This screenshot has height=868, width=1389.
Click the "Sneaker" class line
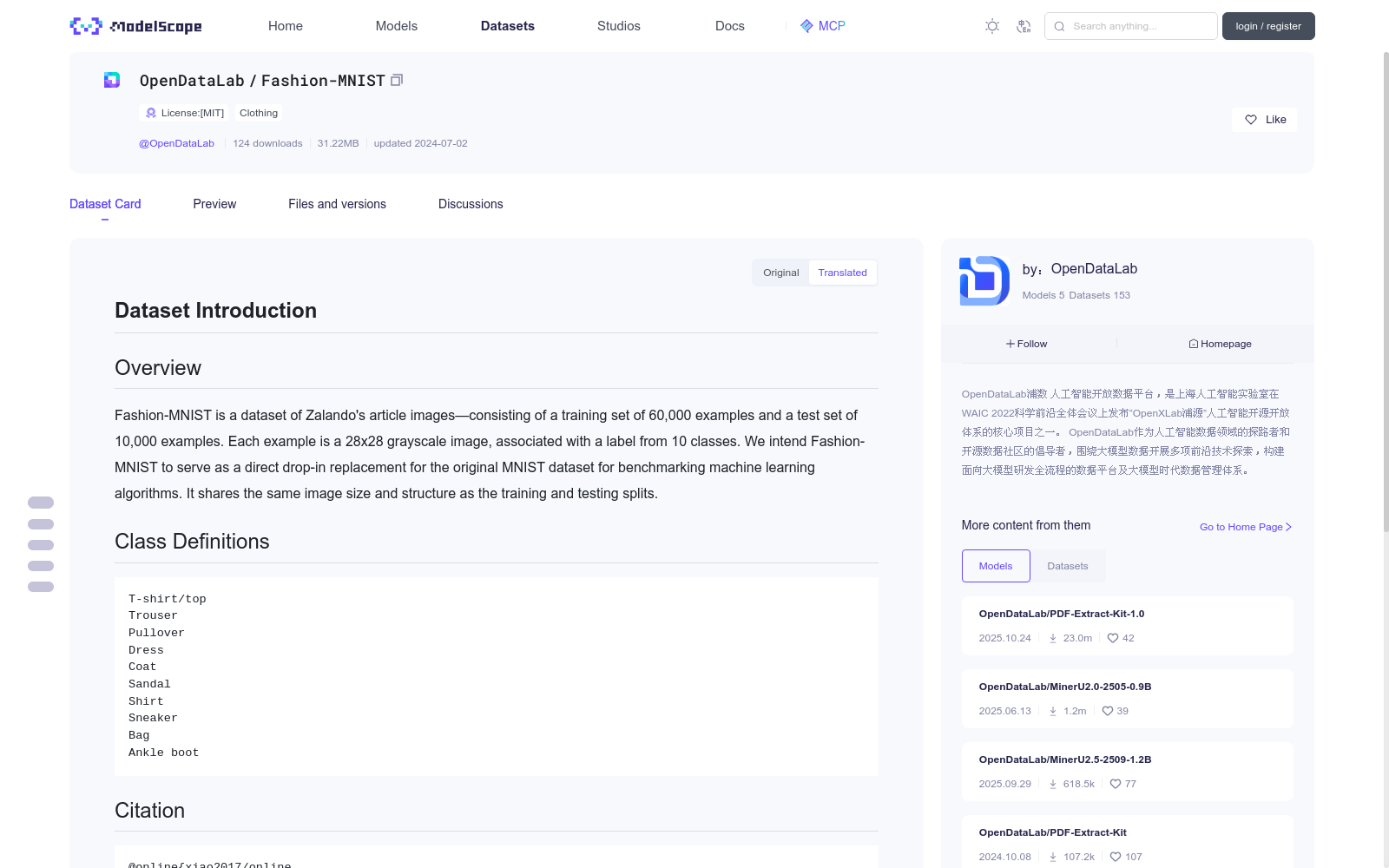[153, 718]
